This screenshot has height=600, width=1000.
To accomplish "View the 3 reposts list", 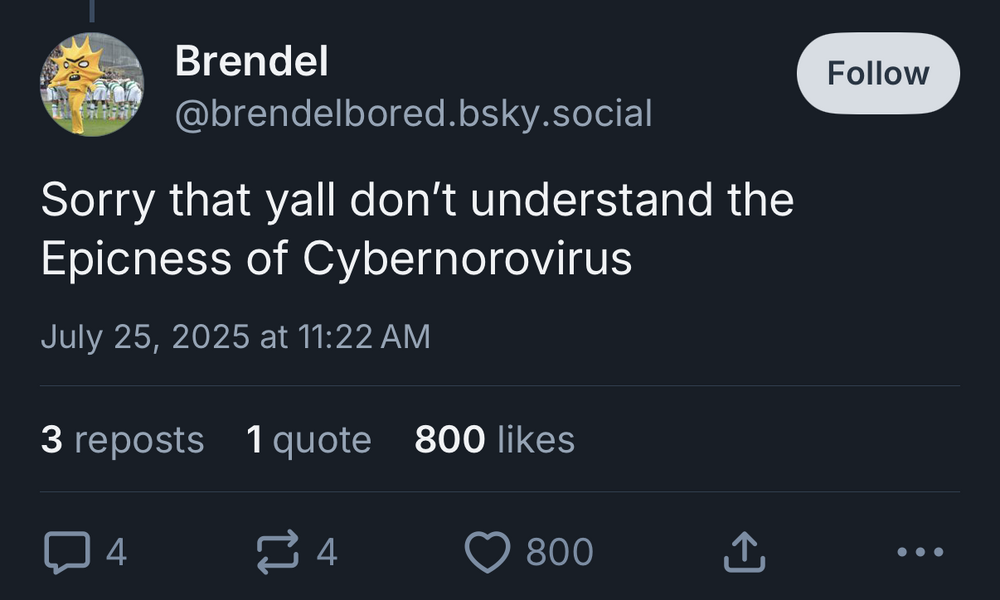I will pyautogui.click(x=122, y=440).
